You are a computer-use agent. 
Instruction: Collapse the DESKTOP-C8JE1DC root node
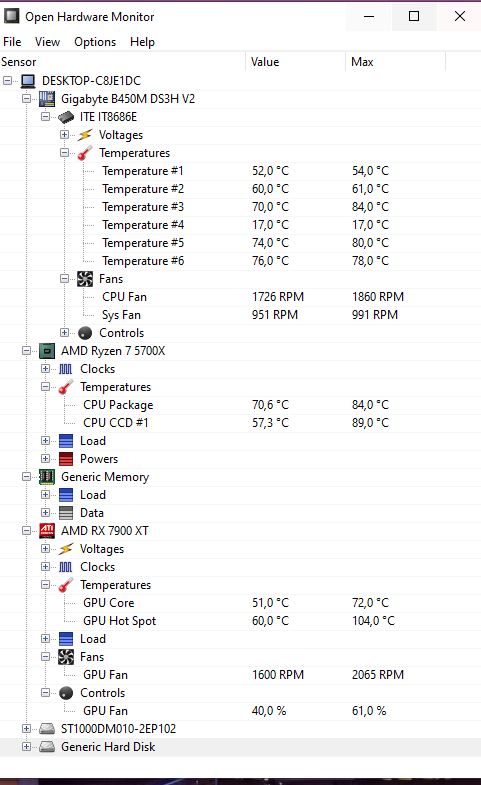[8, 80]
